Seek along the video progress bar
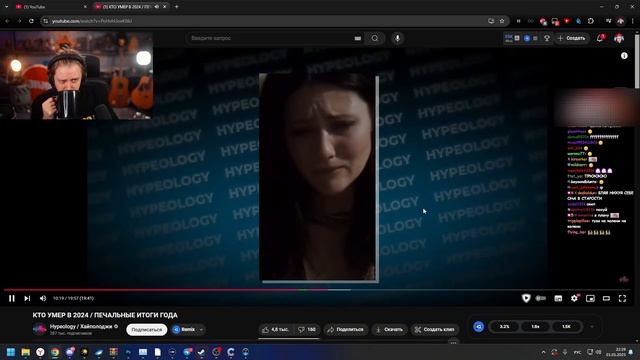640x360 pixels. tap(317, 290)
